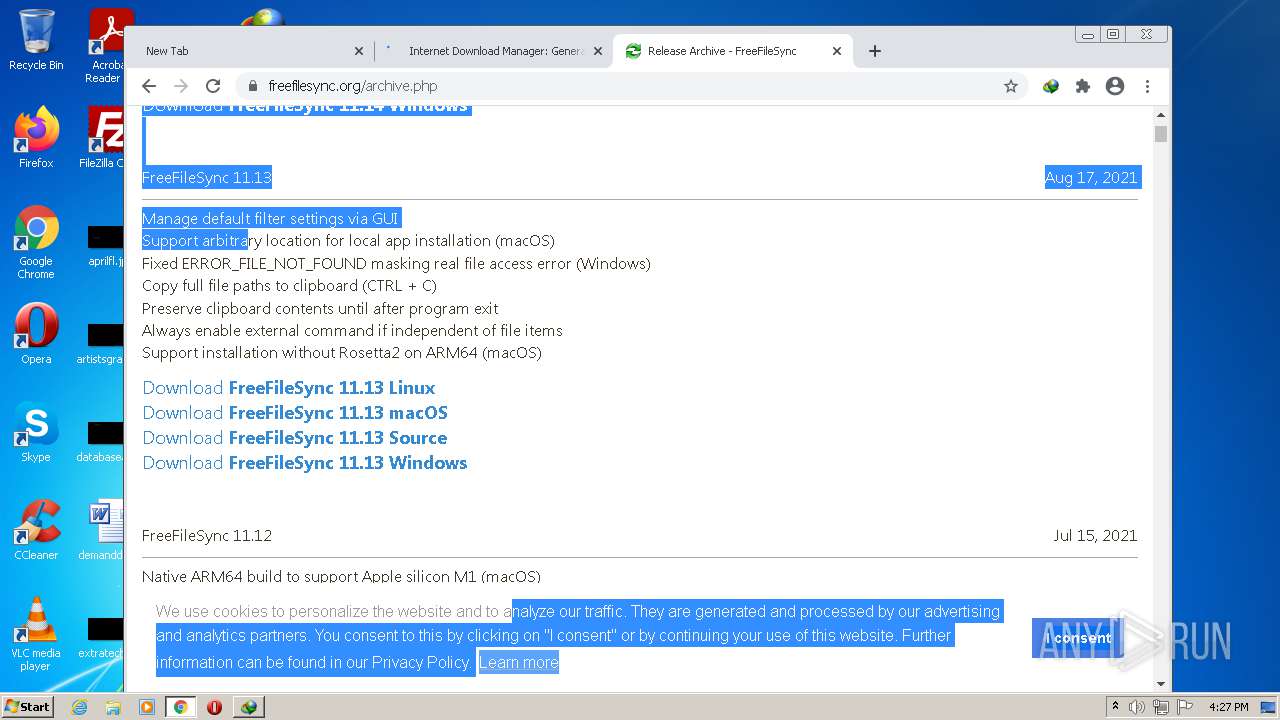Click 'Always enable external command' line
The width and height of the screenshot is (1280, 720).
click(352, 331)
